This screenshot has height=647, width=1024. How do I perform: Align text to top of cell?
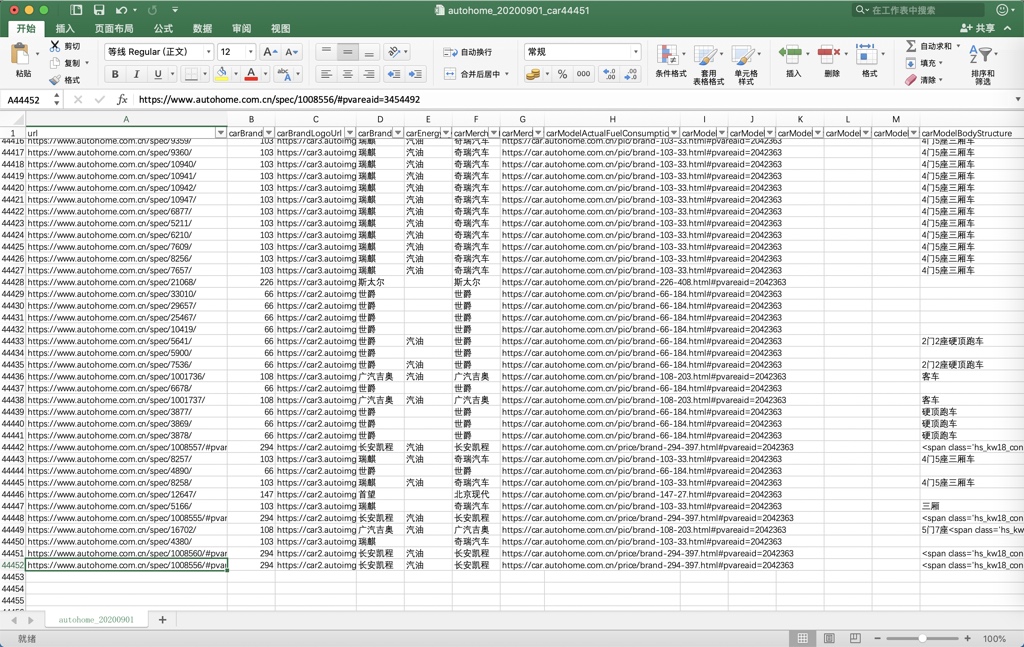coord(326,52)
